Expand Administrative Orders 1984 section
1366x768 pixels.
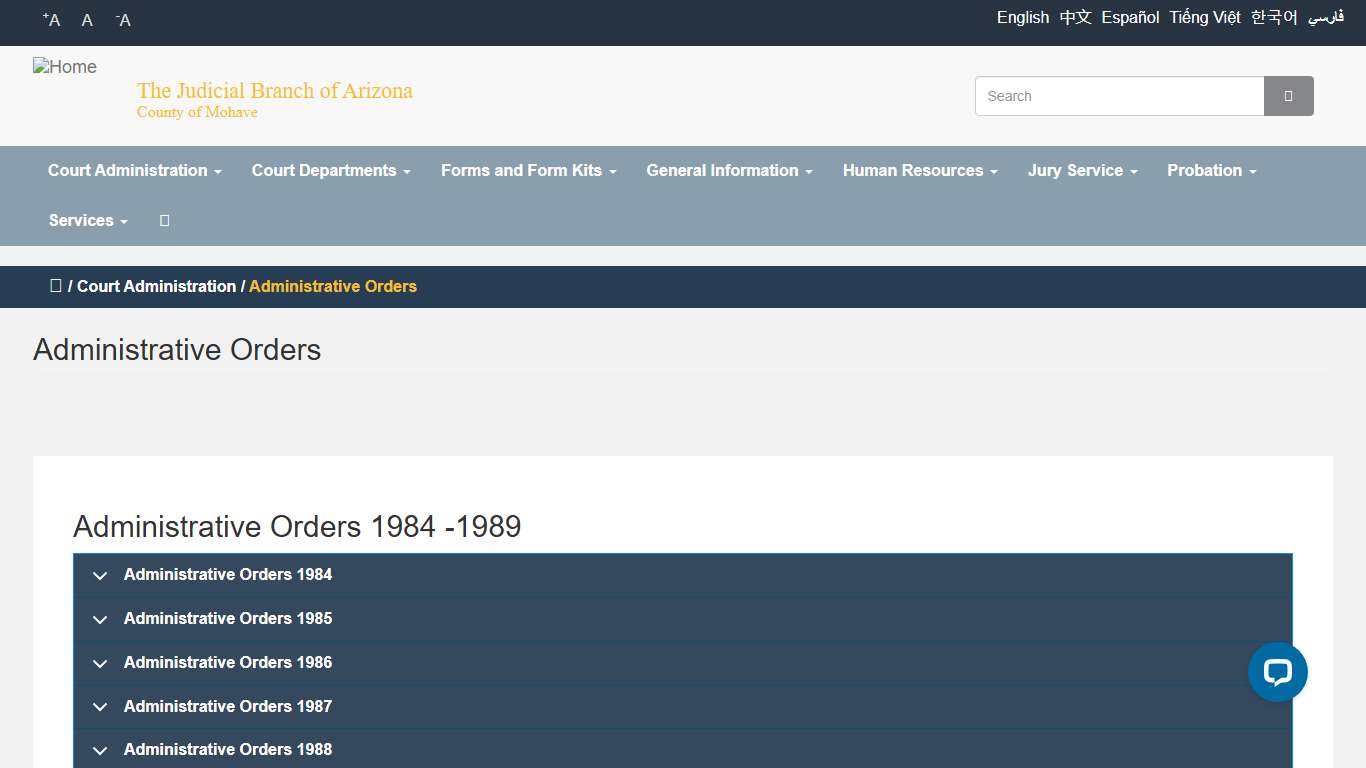click(228, 575)
